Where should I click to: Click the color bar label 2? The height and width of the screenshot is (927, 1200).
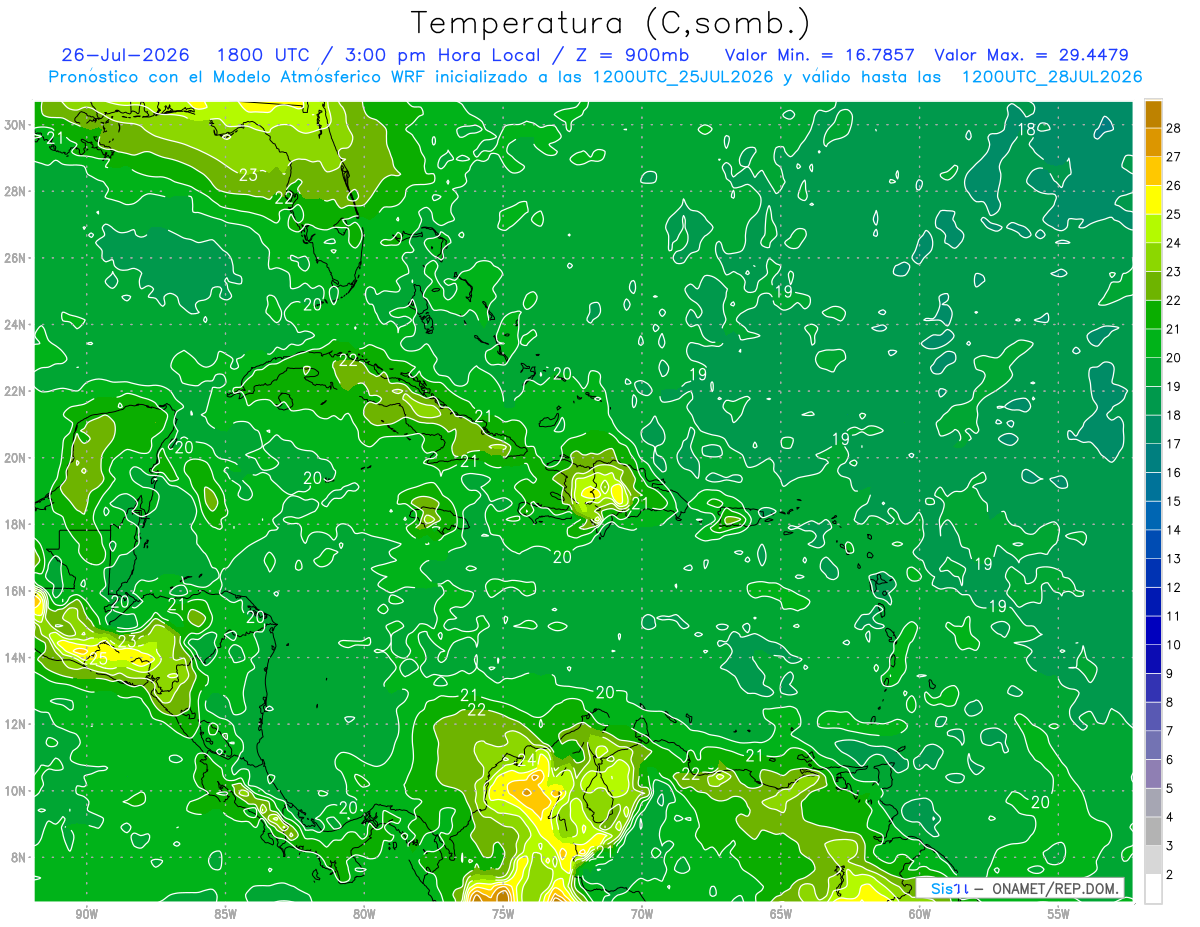point(1169,875)
